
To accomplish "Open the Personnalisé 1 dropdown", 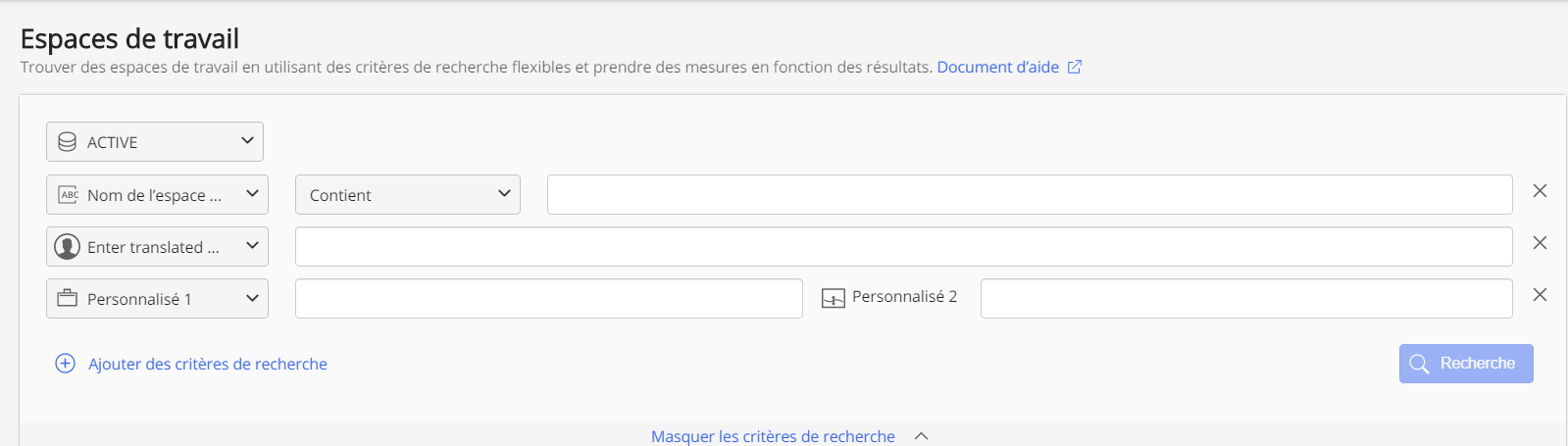I will pyautogui.click(x=252, y=298).
